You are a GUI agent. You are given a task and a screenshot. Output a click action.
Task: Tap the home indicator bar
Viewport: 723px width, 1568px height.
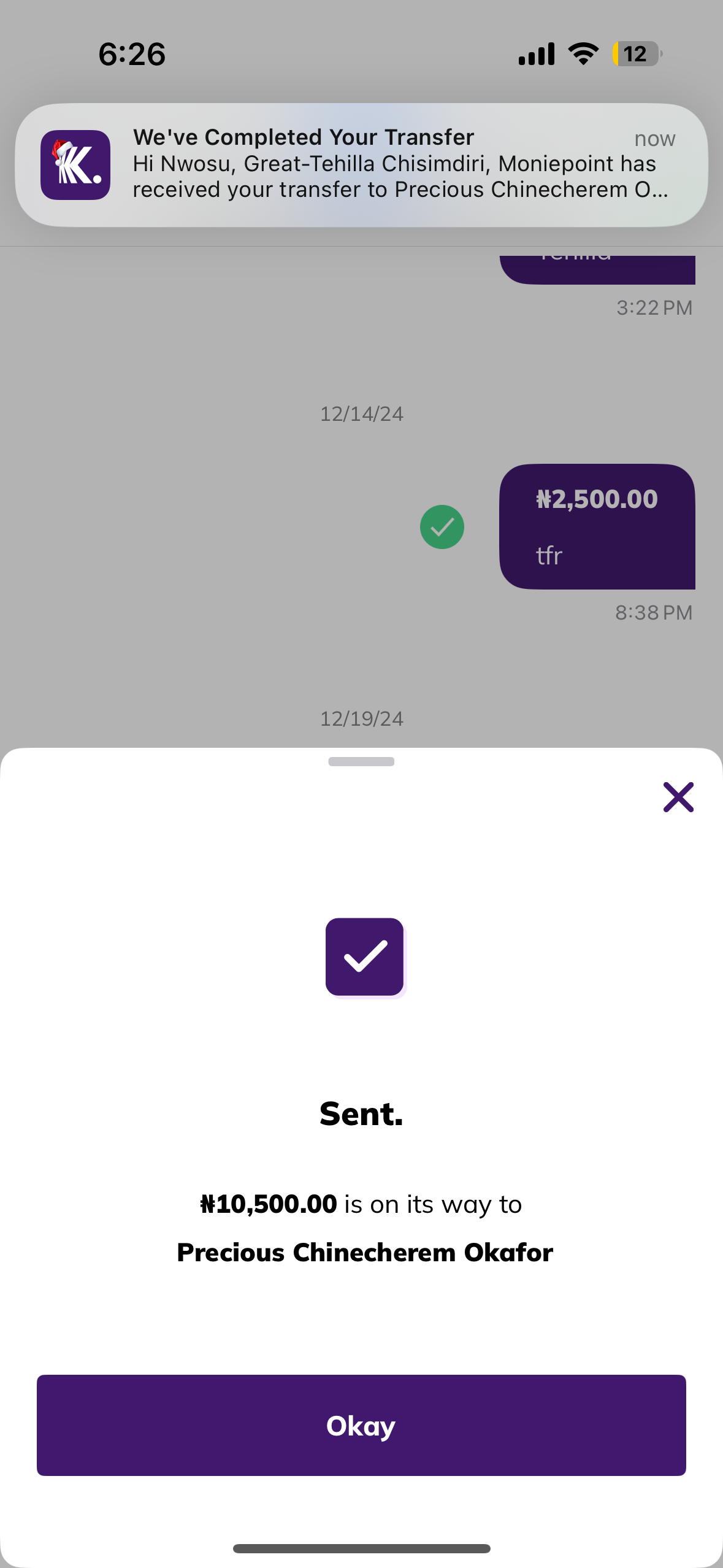click(361, 1548)
